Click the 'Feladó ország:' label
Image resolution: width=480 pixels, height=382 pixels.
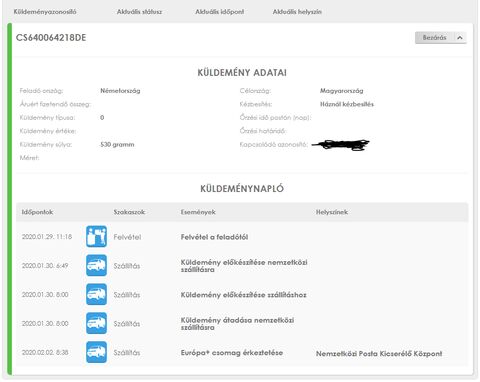(x=41, y=91)
